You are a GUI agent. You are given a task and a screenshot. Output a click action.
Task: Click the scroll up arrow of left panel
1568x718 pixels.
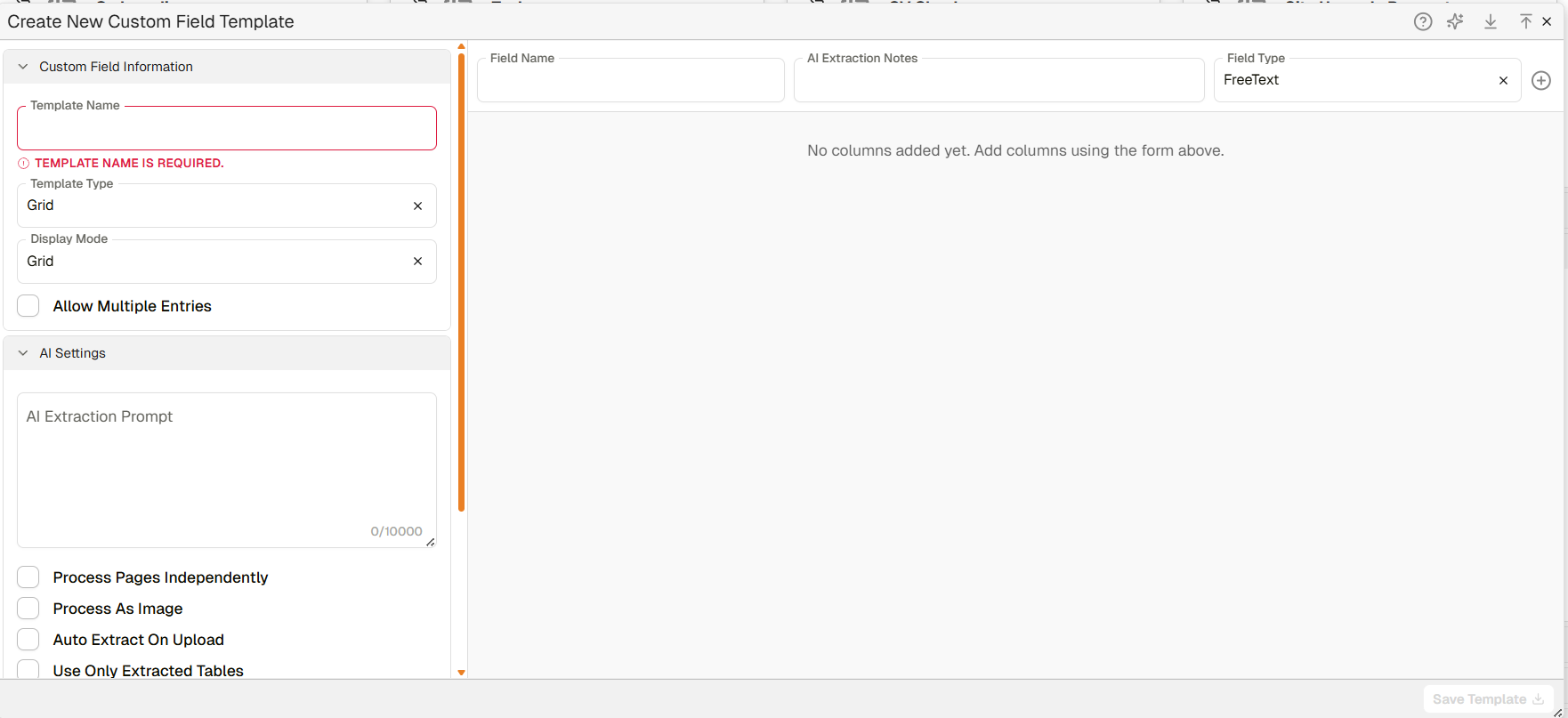[x=461, y=46]
